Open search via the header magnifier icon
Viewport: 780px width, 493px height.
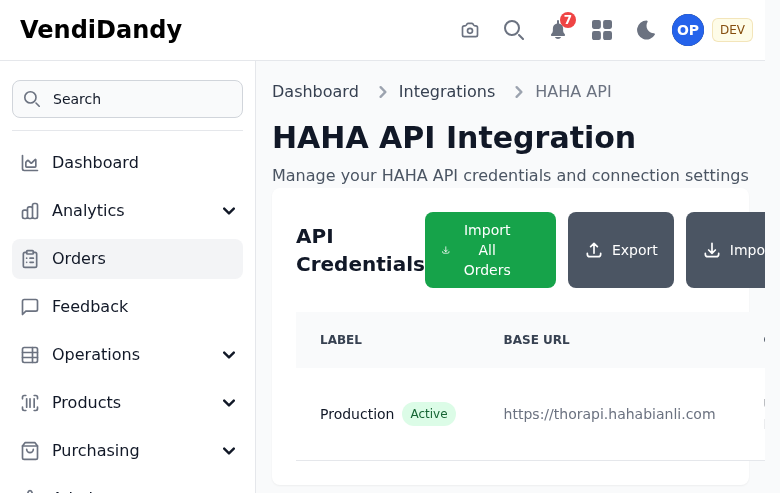coord(514,30)
